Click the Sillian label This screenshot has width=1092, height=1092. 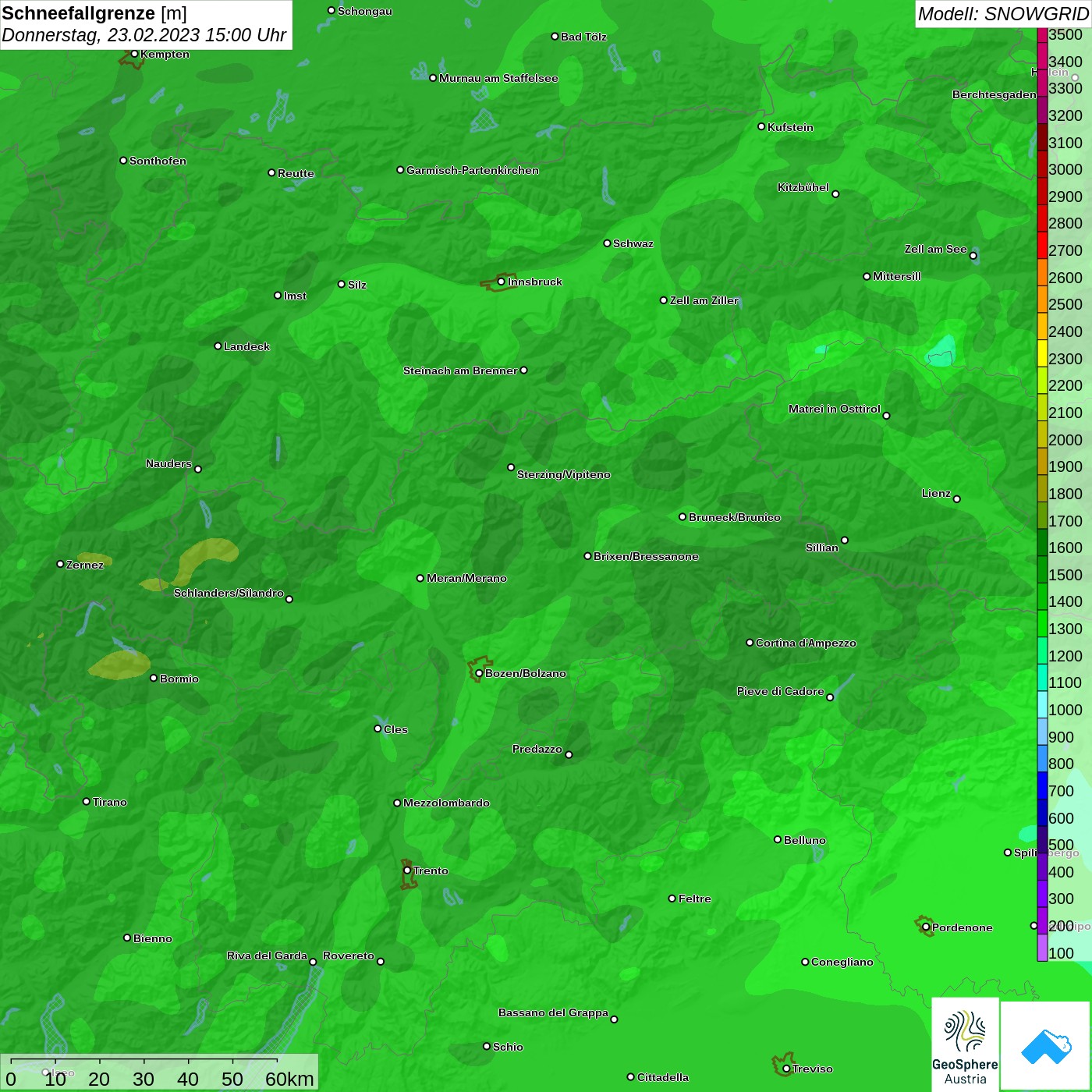(x=822, y=548)
